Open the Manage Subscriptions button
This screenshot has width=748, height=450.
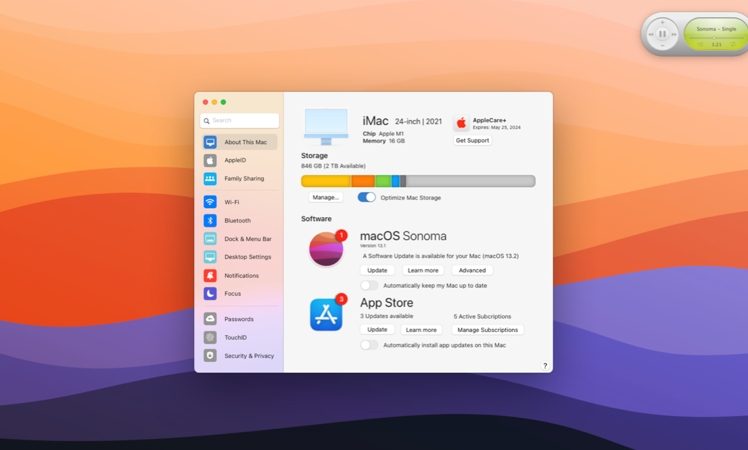(487, 330)
